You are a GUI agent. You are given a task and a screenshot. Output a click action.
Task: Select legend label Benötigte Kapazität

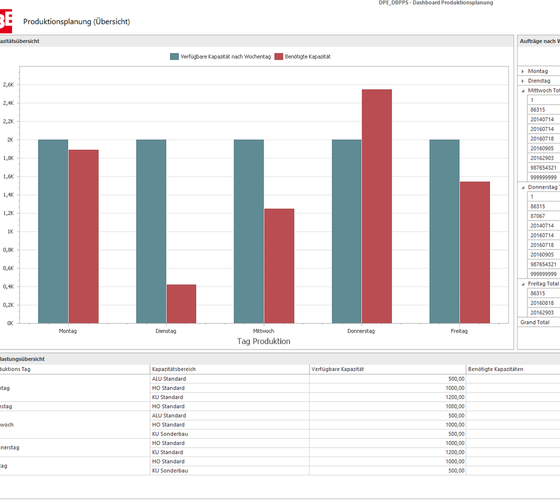(308, 56)
